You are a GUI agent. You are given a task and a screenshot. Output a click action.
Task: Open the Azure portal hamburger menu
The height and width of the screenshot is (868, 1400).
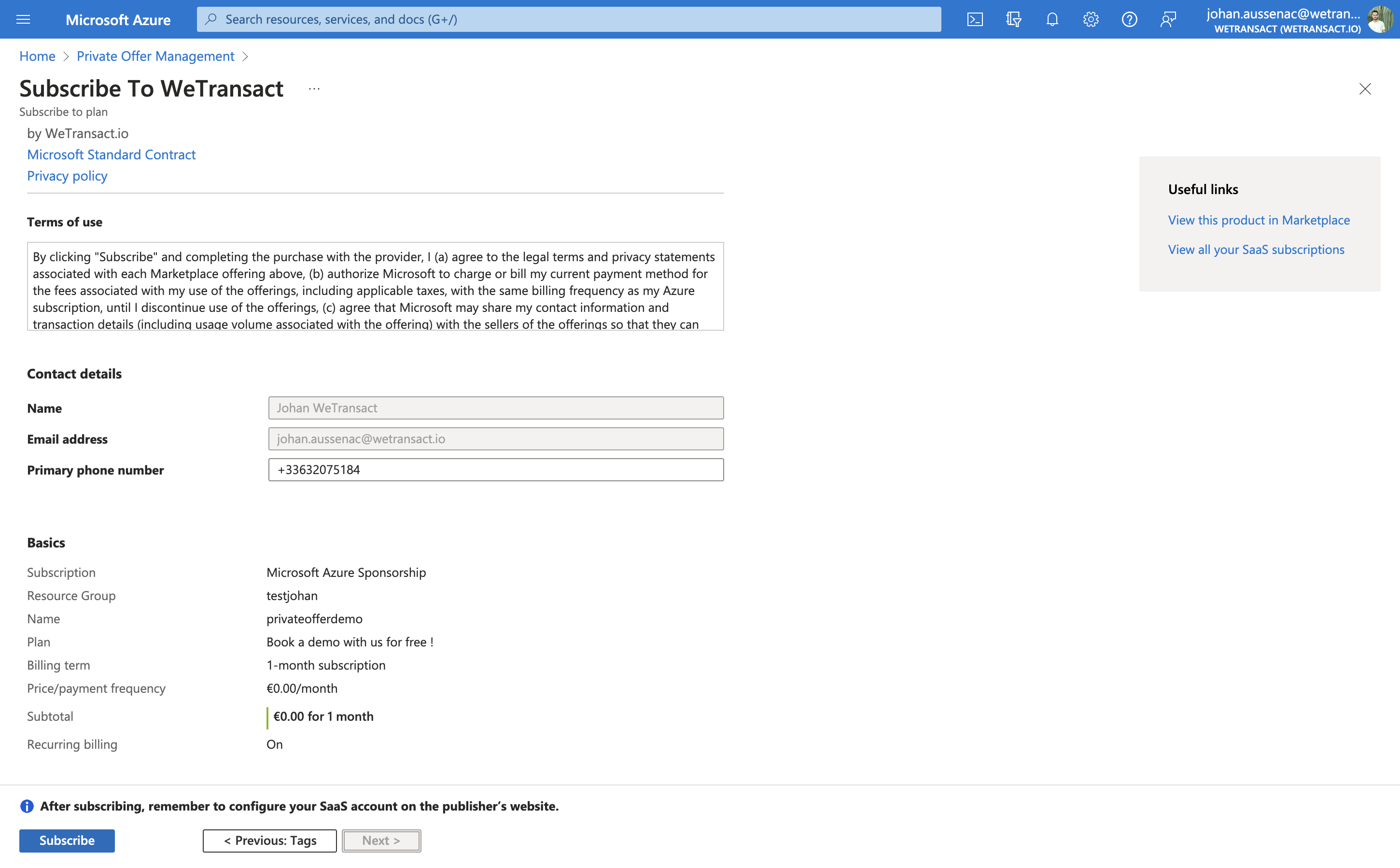[23, 19]
